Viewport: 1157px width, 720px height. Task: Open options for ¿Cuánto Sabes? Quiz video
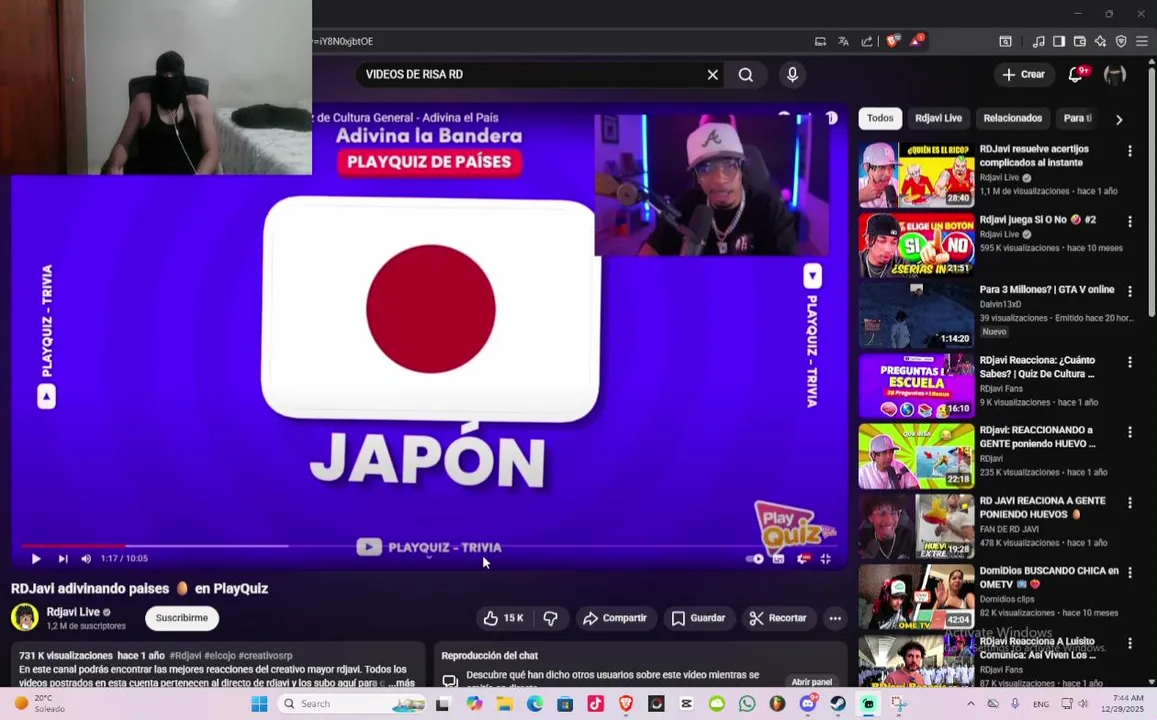tap(1129, 362)
